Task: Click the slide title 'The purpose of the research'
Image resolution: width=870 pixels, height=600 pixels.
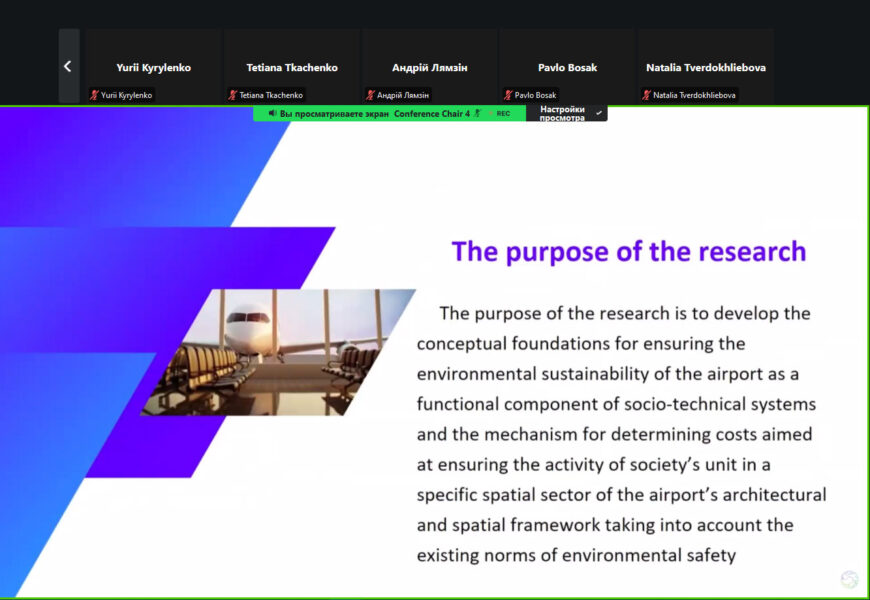Action: coord(628,251)
